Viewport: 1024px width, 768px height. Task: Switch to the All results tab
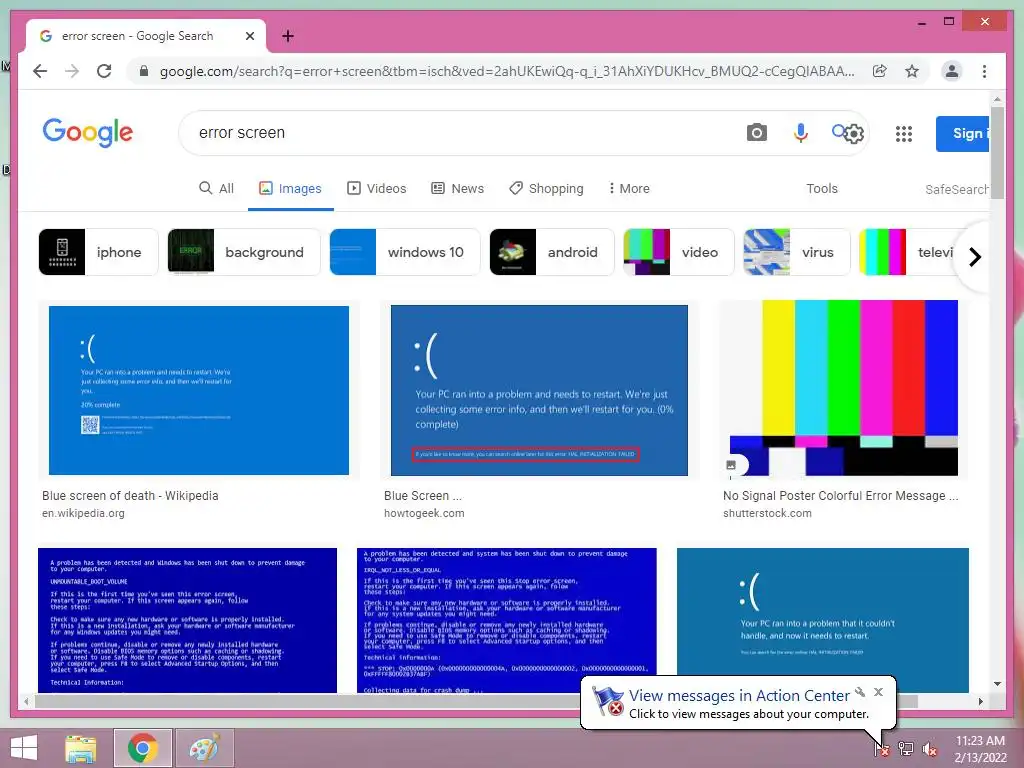point(216,188)
